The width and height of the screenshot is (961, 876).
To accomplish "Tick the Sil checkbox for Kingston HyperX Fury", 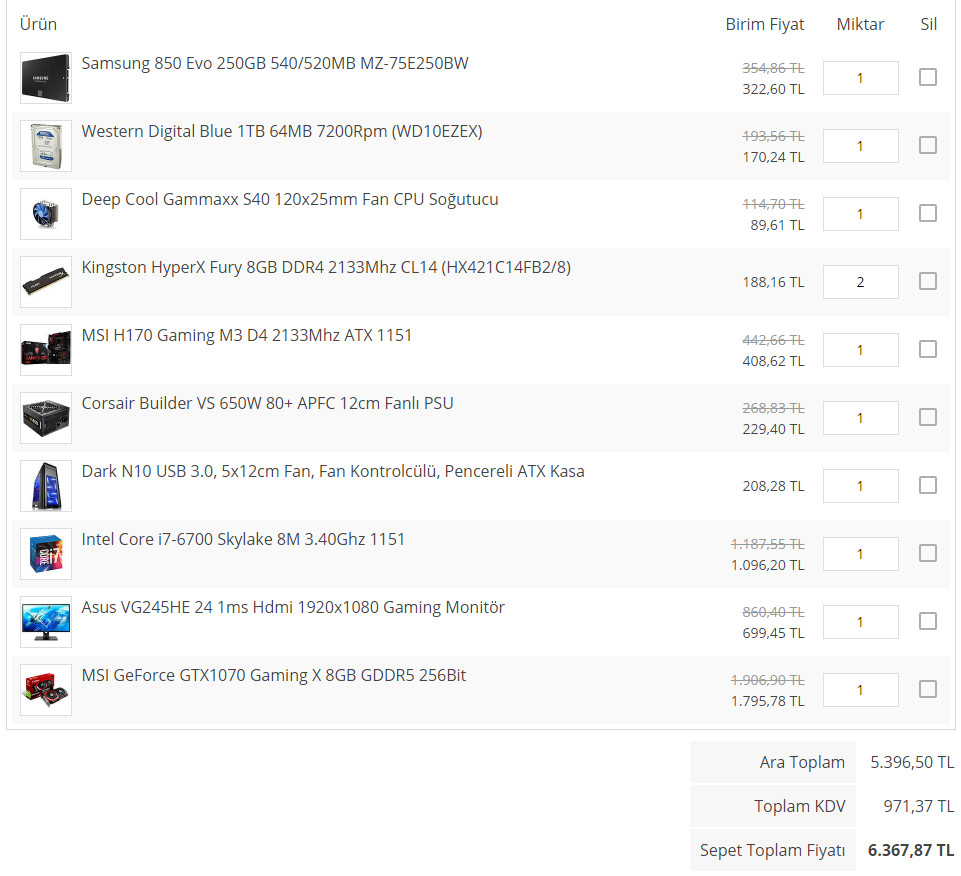I will pyautogui.click(x=928, y=281).
